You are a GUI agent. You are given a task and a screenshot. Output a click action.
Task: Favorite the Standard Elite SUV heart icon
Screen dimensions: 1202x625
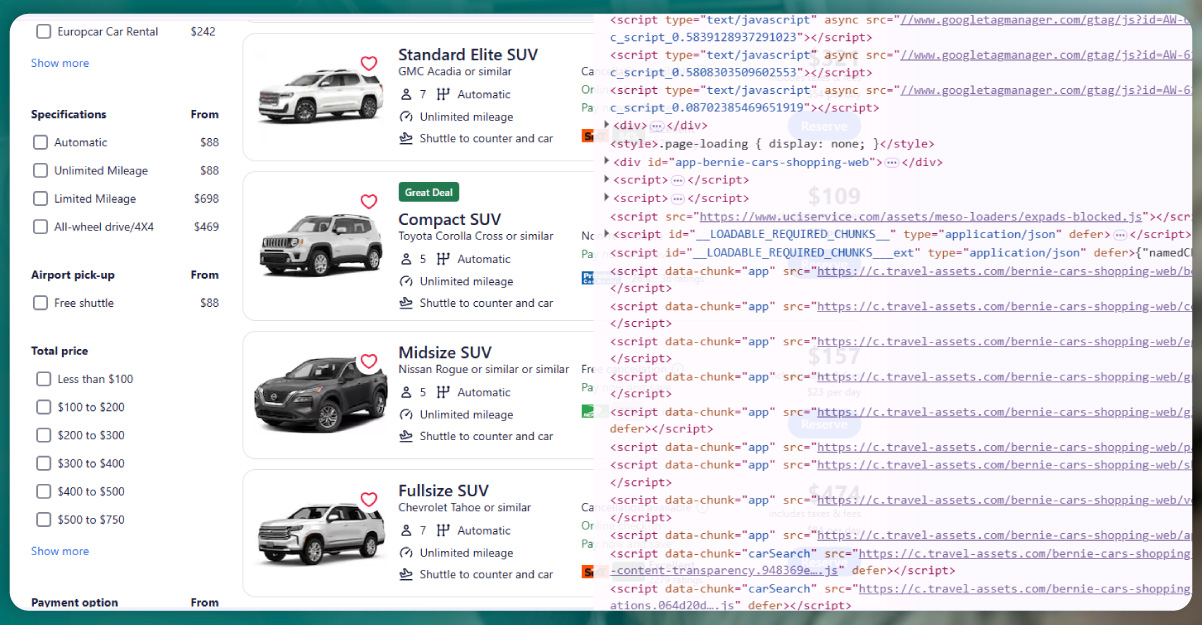click(369, 64)
